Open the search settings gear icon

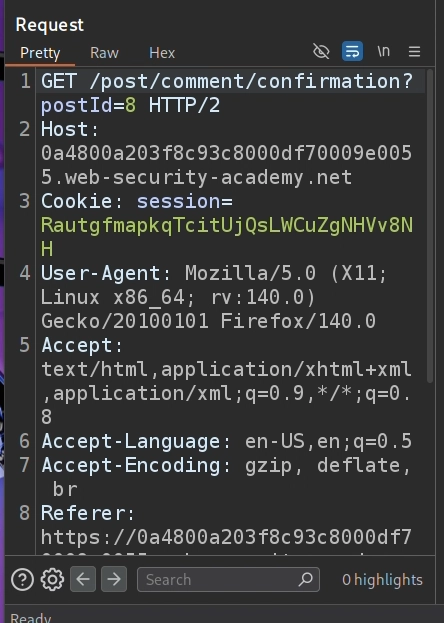point(52,580)
